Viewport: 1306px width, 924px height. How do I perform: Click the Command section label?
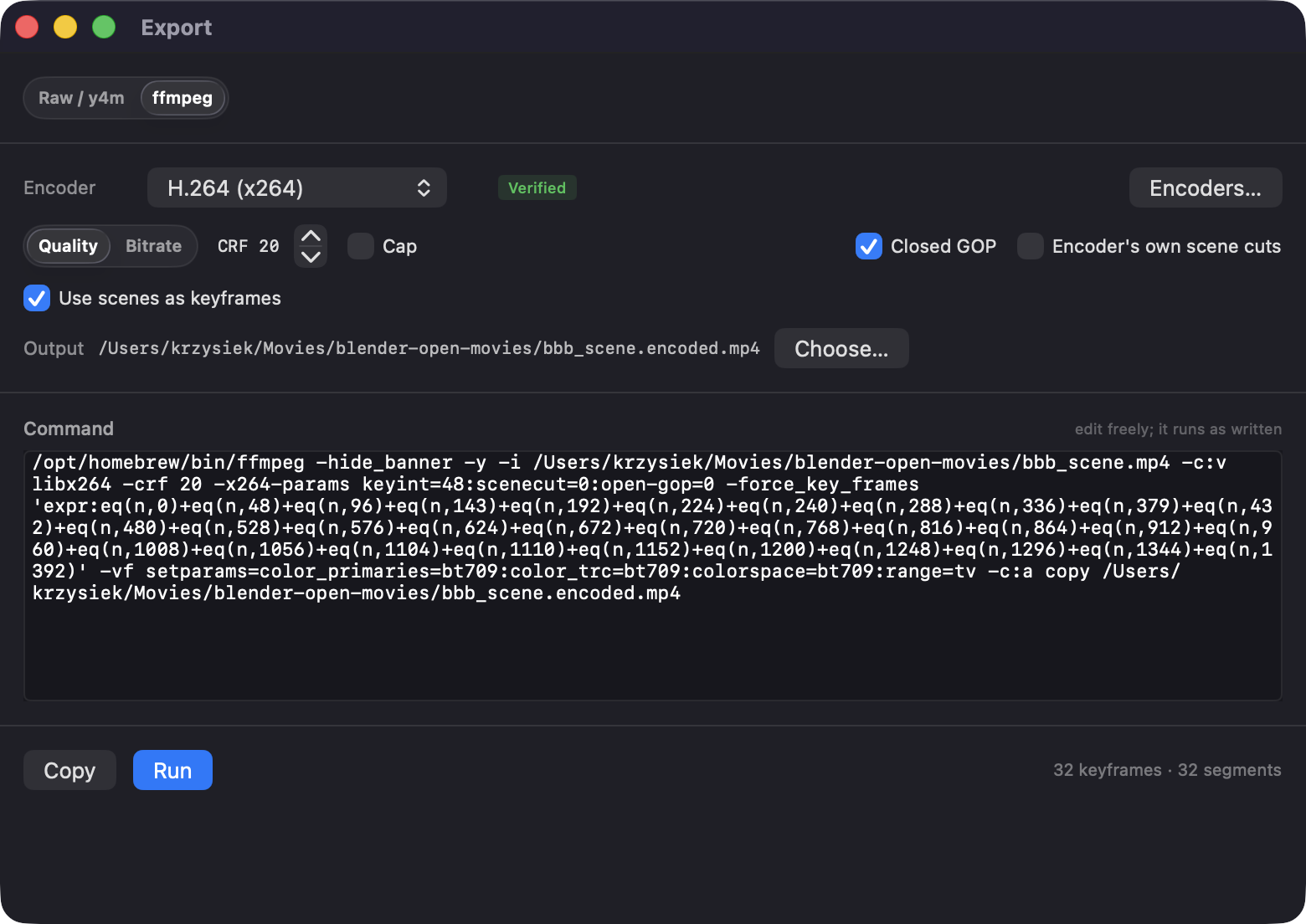click(69, 429)
